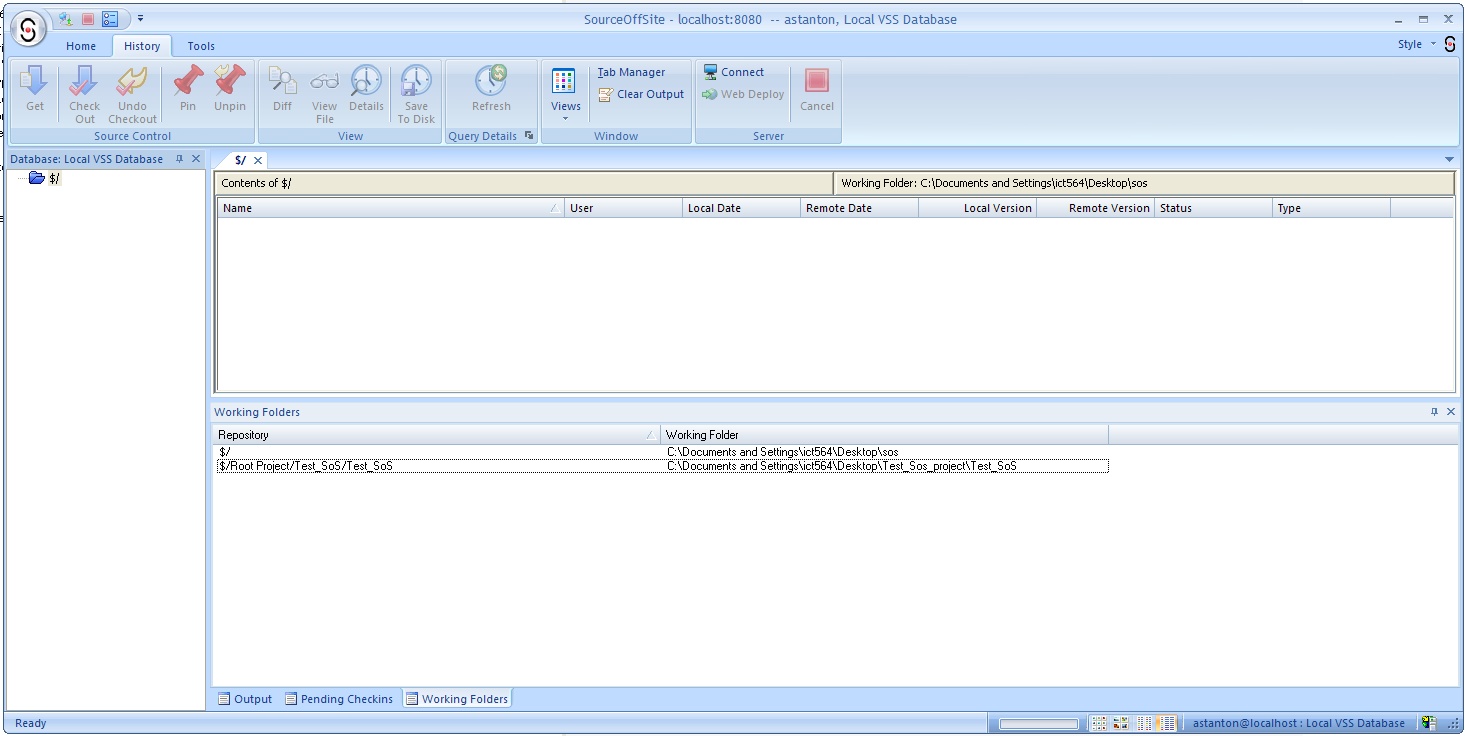The image size is (1465, 736).
Task: Open the quick access toolbar customize arrow
Action: point(141,19)
